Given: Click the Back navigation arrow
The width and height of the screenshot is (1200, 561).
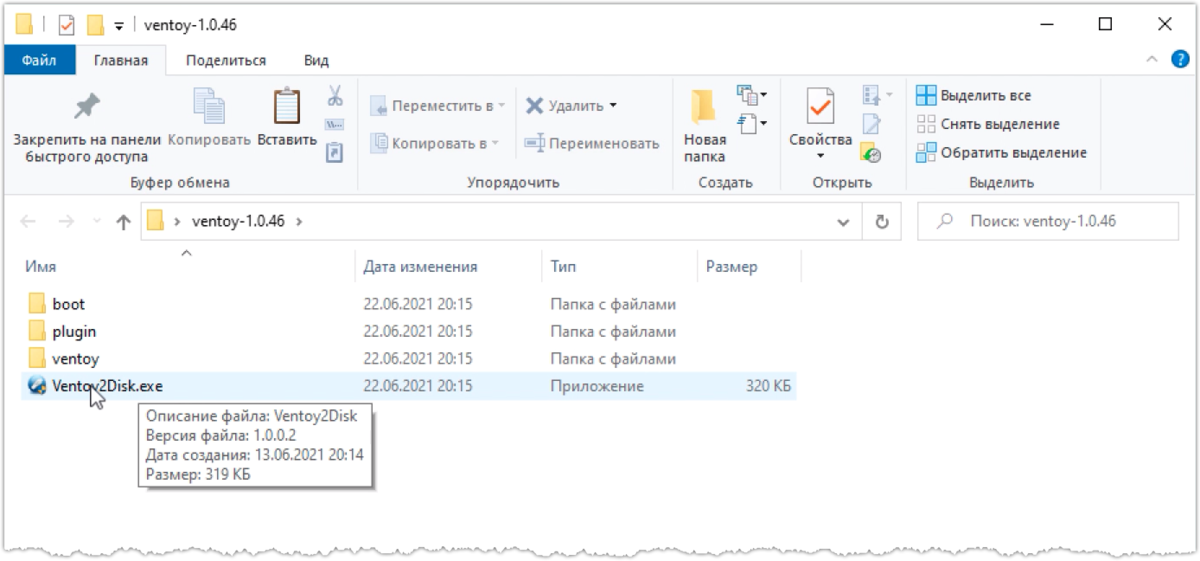Looking at the screenshot, I should click(x=29, y=222).
